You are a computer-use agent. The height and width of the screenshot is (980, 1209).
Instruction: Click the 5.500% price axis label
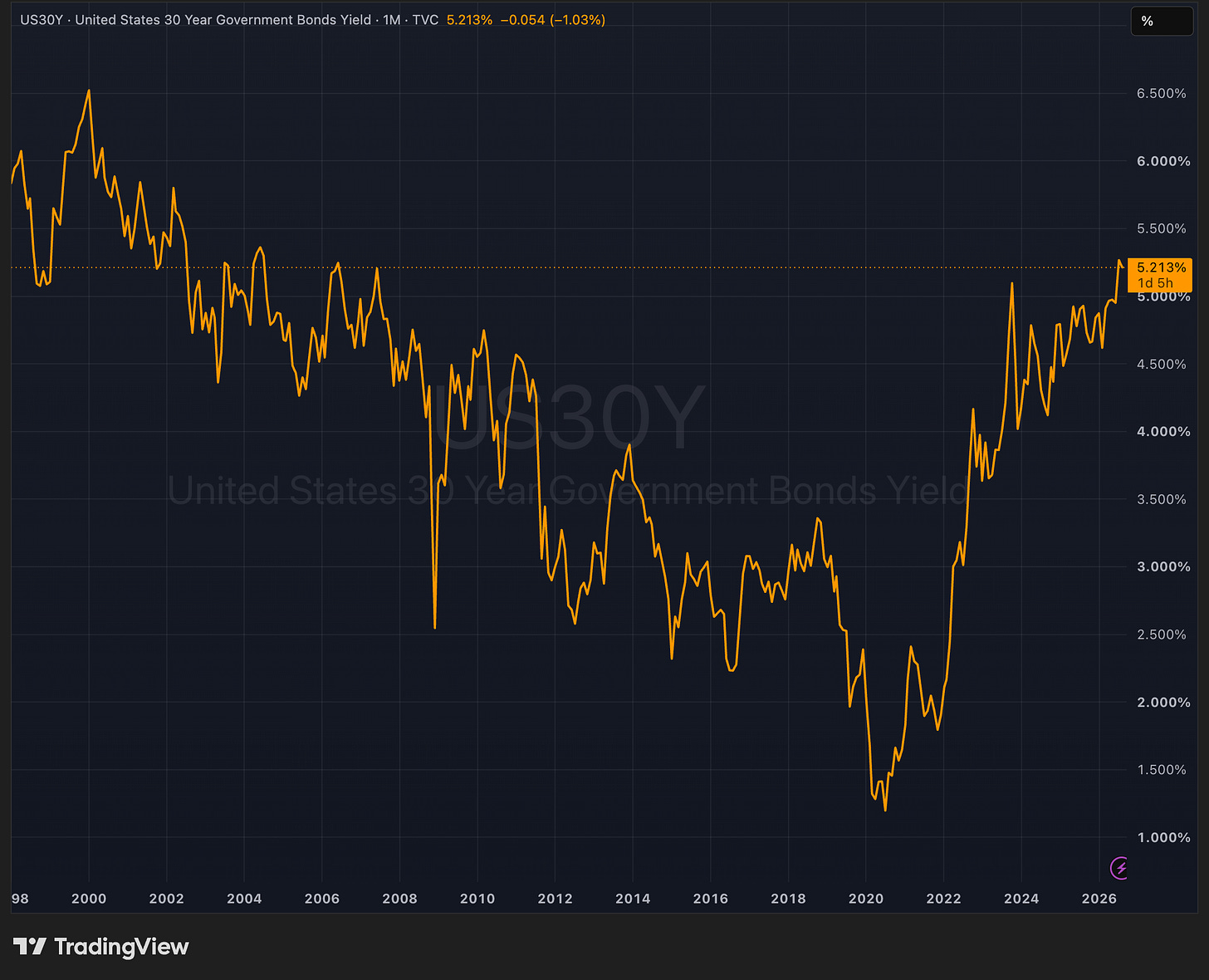click(x=1162, y=229)
